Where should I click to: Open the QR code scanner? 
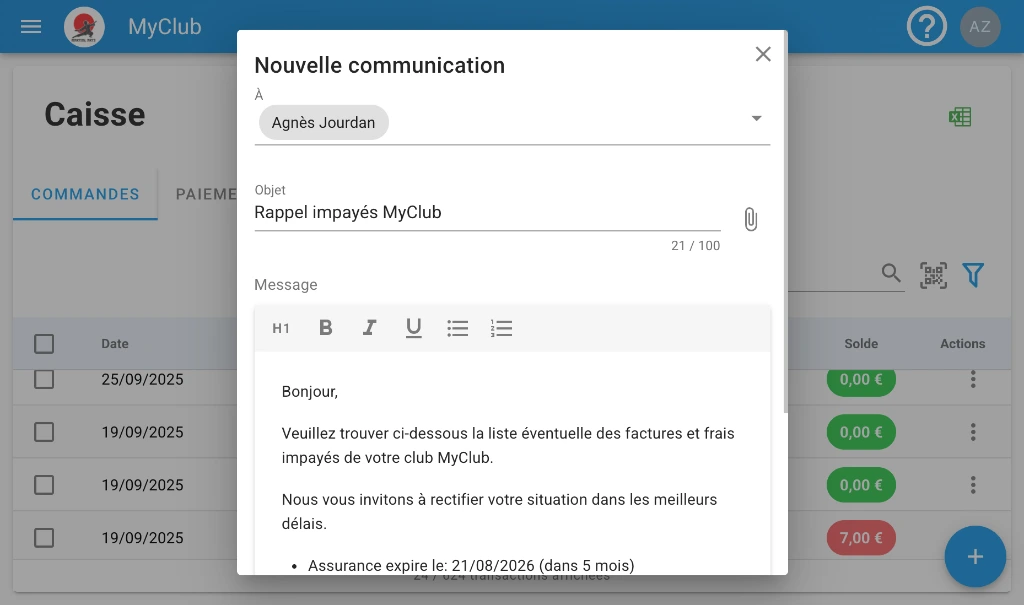pyautogui.click(x=933, y=275)
